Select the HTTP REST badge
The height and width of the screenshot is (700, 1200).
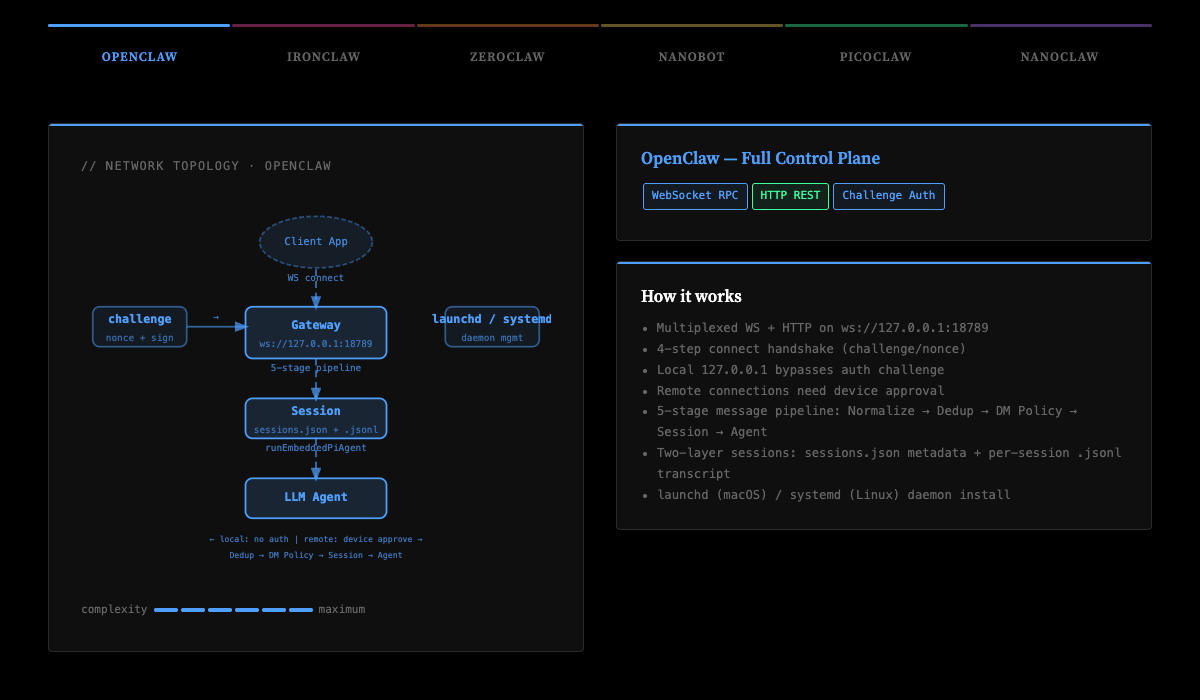coord(790,196)
